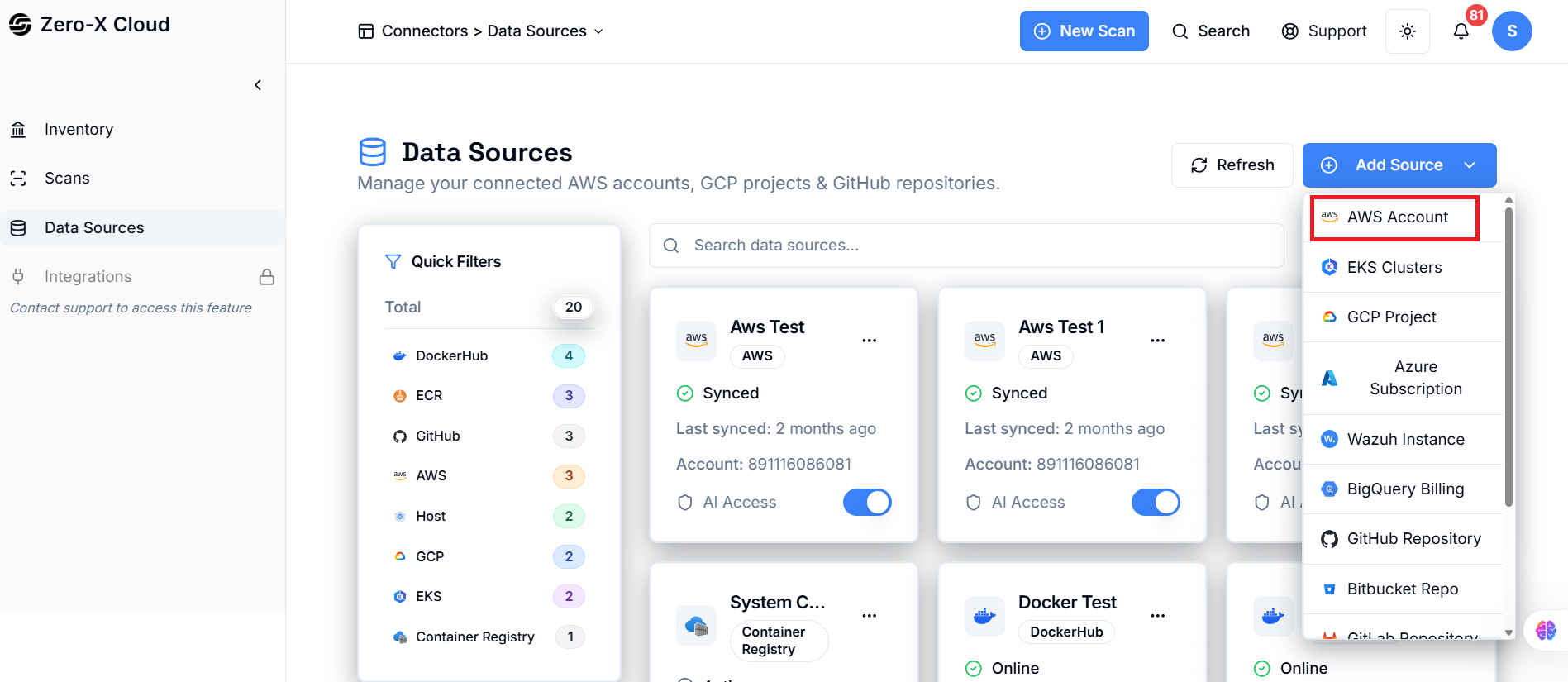The height and width of the screenshot is (682, 1568).
Task: Click the AWS logo on Aws Test card
Action: click(697, 341)
